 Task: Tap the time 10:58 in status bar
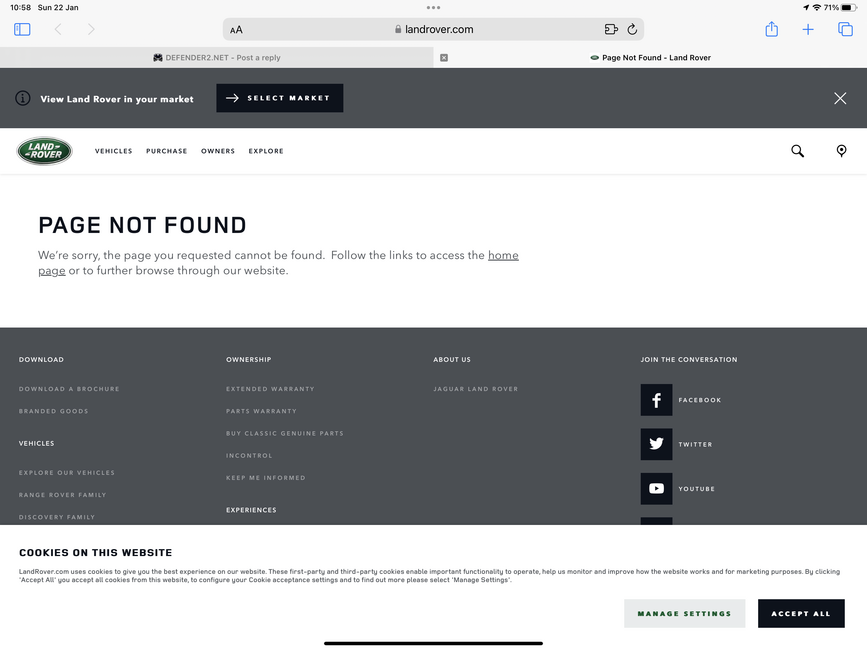(x=20, y=8)
